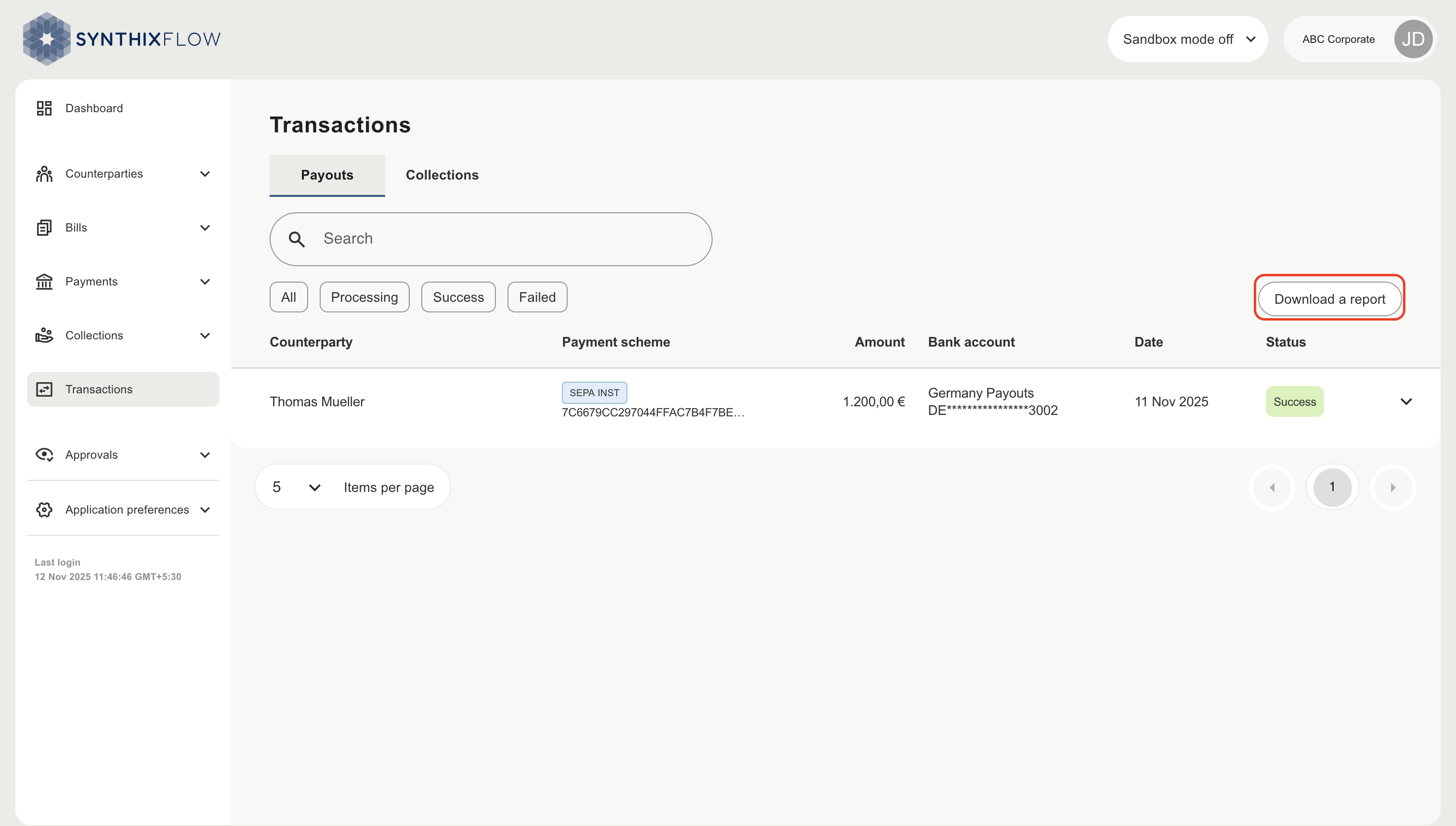Click the Dashboard grid icon
Viewport: 1456px width, 826px height.
click(44, 108)
